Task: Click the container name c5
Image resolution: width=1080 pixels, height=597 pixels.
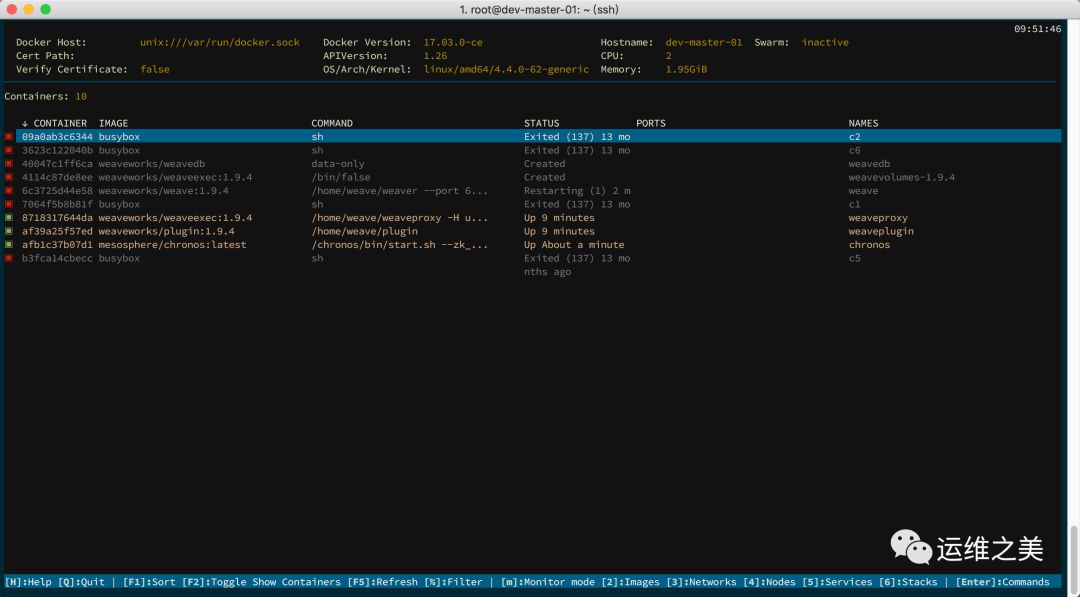Action: (x=854, y=258)
